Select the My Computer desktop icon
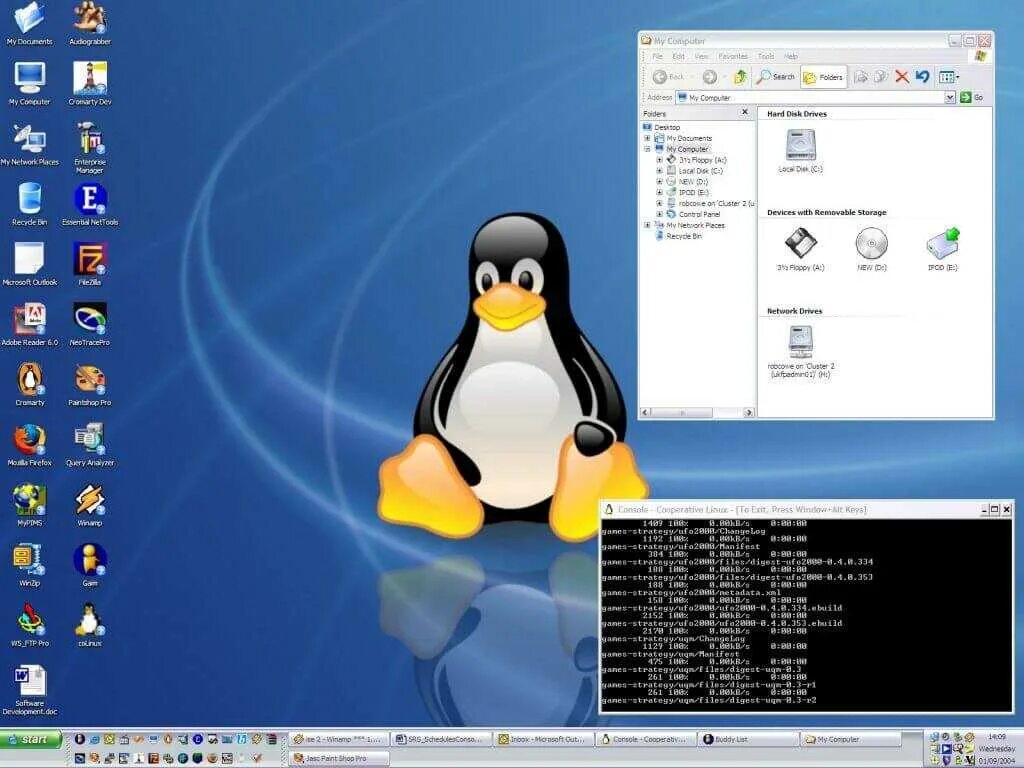 click(x=29, y=83)
